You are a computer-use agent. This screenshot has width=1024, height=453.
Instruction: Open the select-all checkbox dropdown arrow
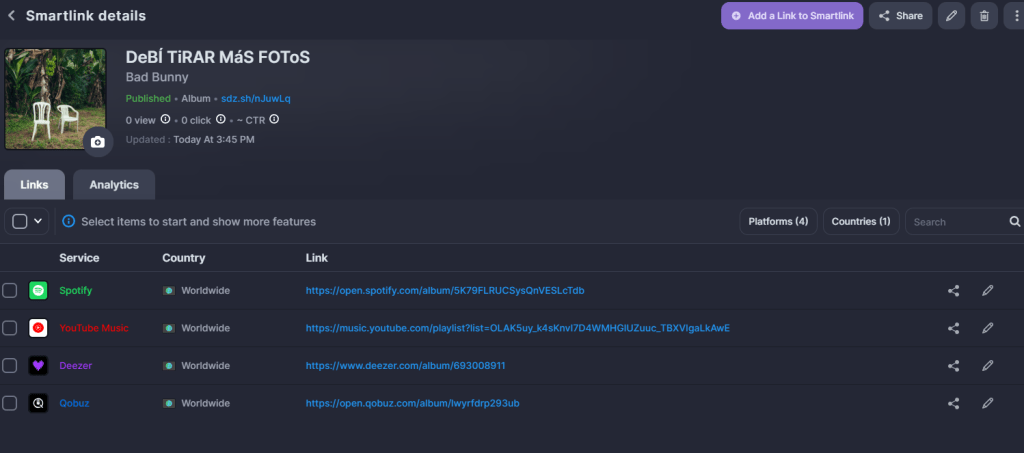(38, 222)
